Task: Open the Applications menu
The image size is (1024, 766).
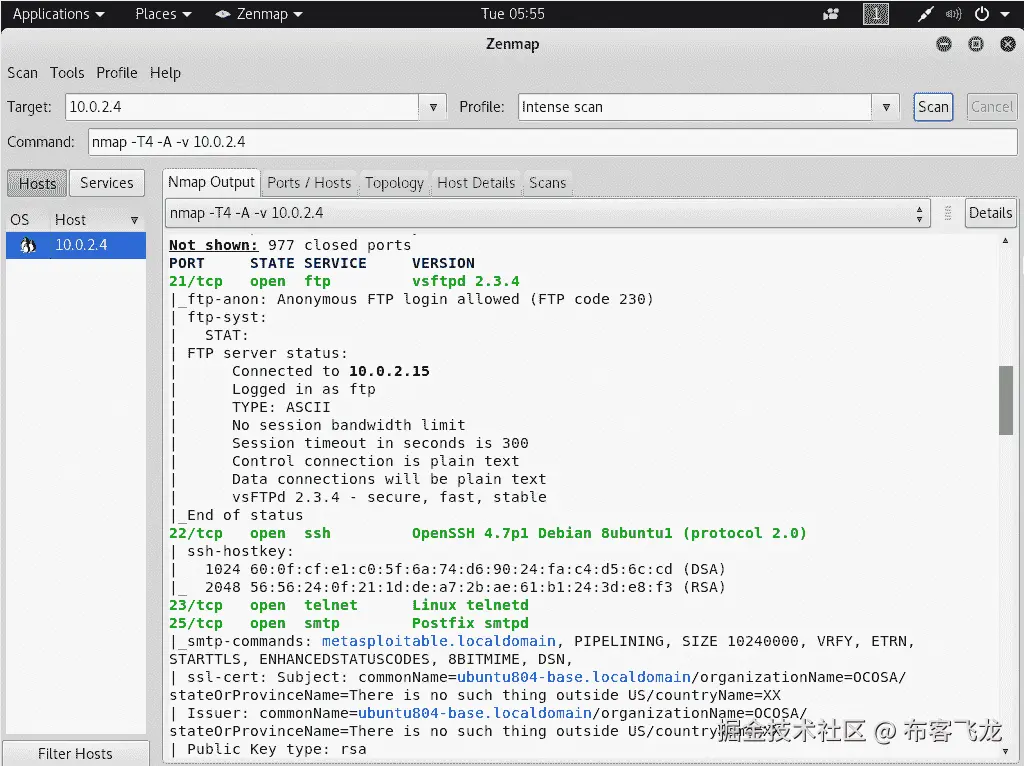Action: 58,14
